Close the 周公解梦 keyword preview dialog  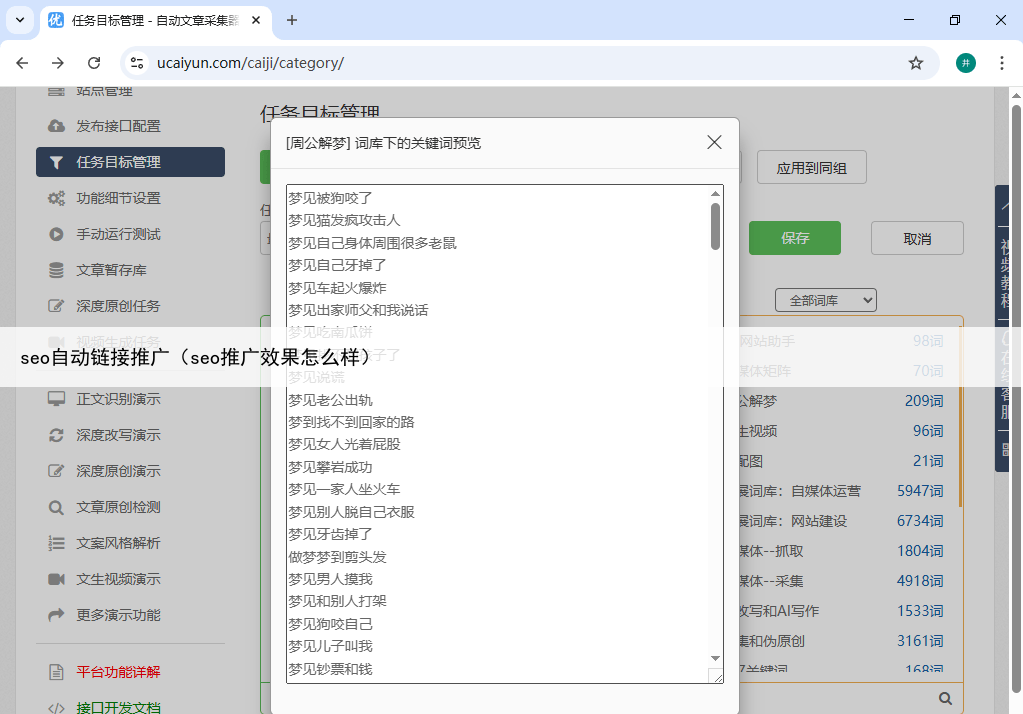click(x=714, y=142)
